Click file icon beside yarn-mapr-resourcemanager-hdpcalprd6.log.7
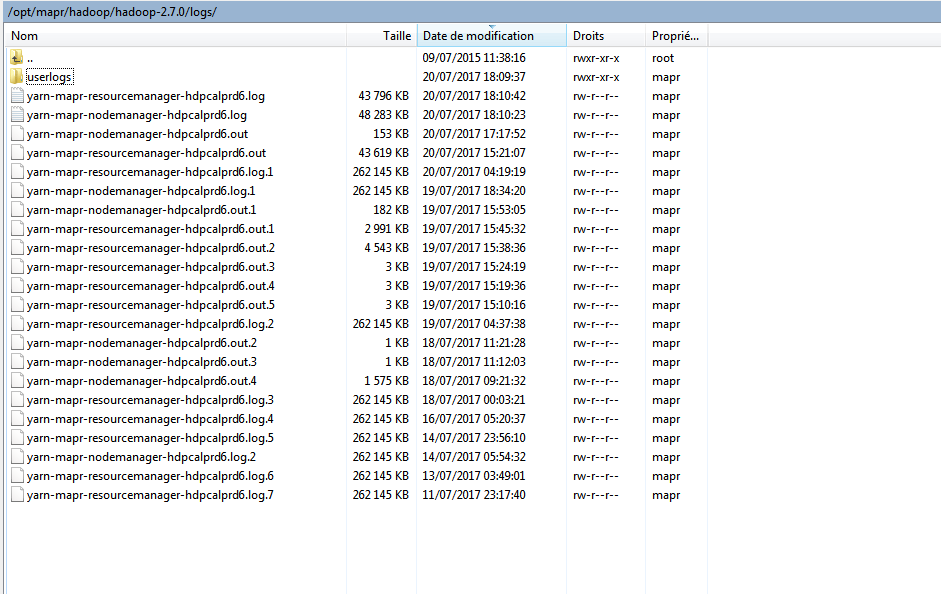Screen dimensions: 941x594 point(17,494)
